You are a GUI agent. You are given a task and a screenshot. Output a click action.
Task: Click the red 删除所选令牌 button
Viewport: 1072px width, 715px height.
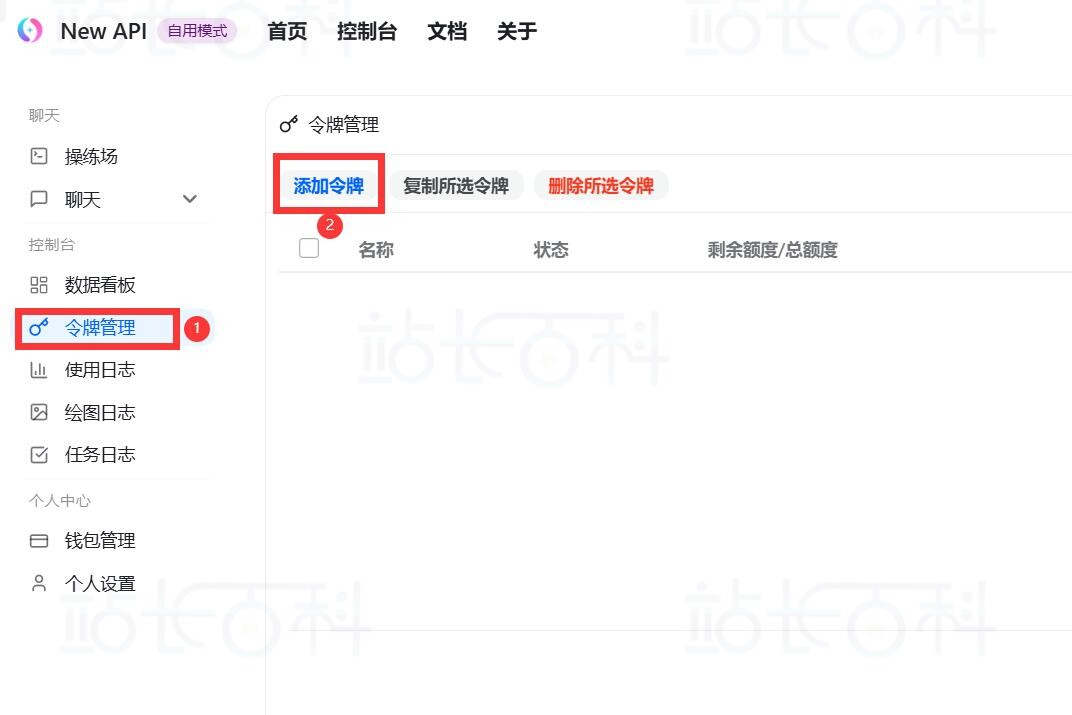pyautogui.click(x=601, y=185)
